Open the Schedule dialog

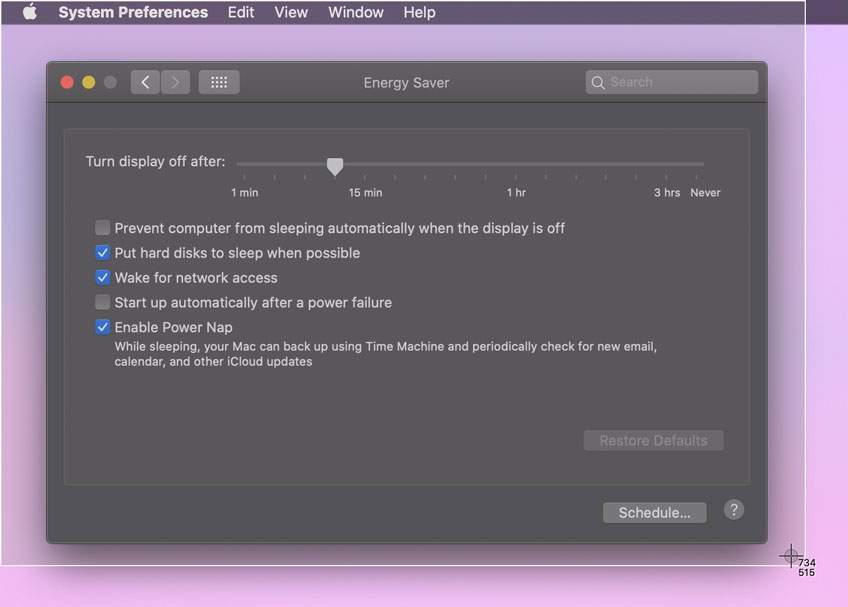(654, 512)
